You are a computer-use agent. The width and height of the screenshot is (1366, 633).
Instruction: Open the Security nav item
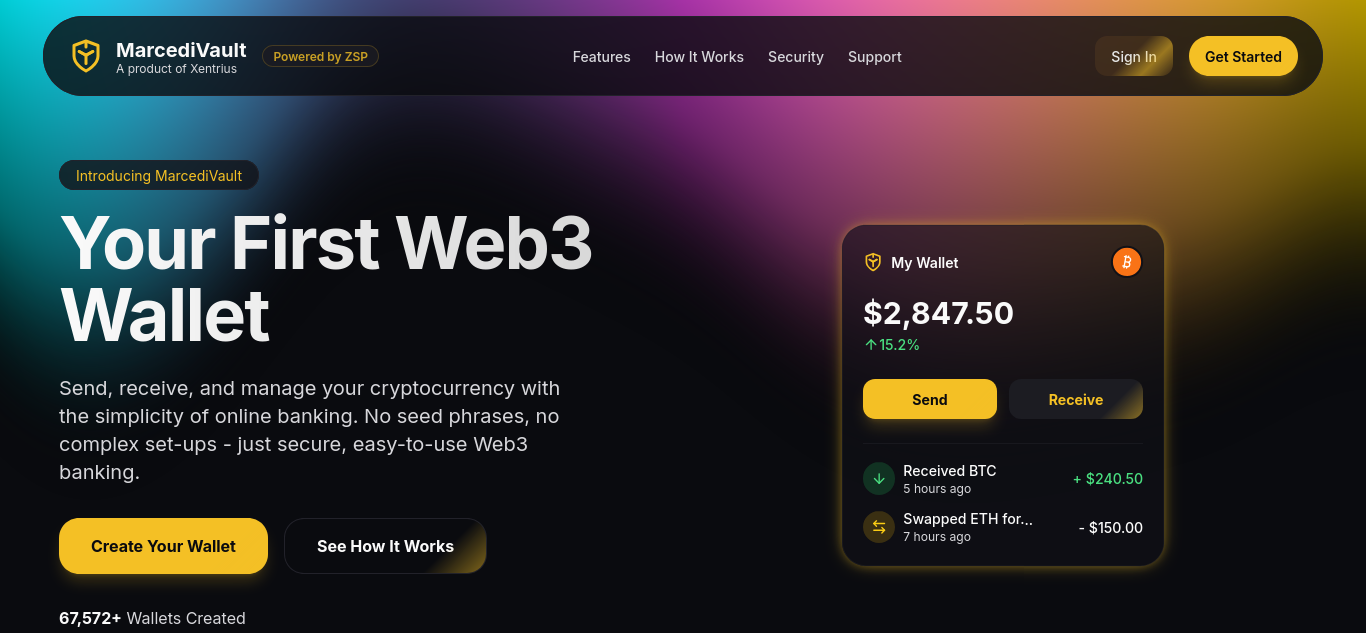[x=796, y=57]
